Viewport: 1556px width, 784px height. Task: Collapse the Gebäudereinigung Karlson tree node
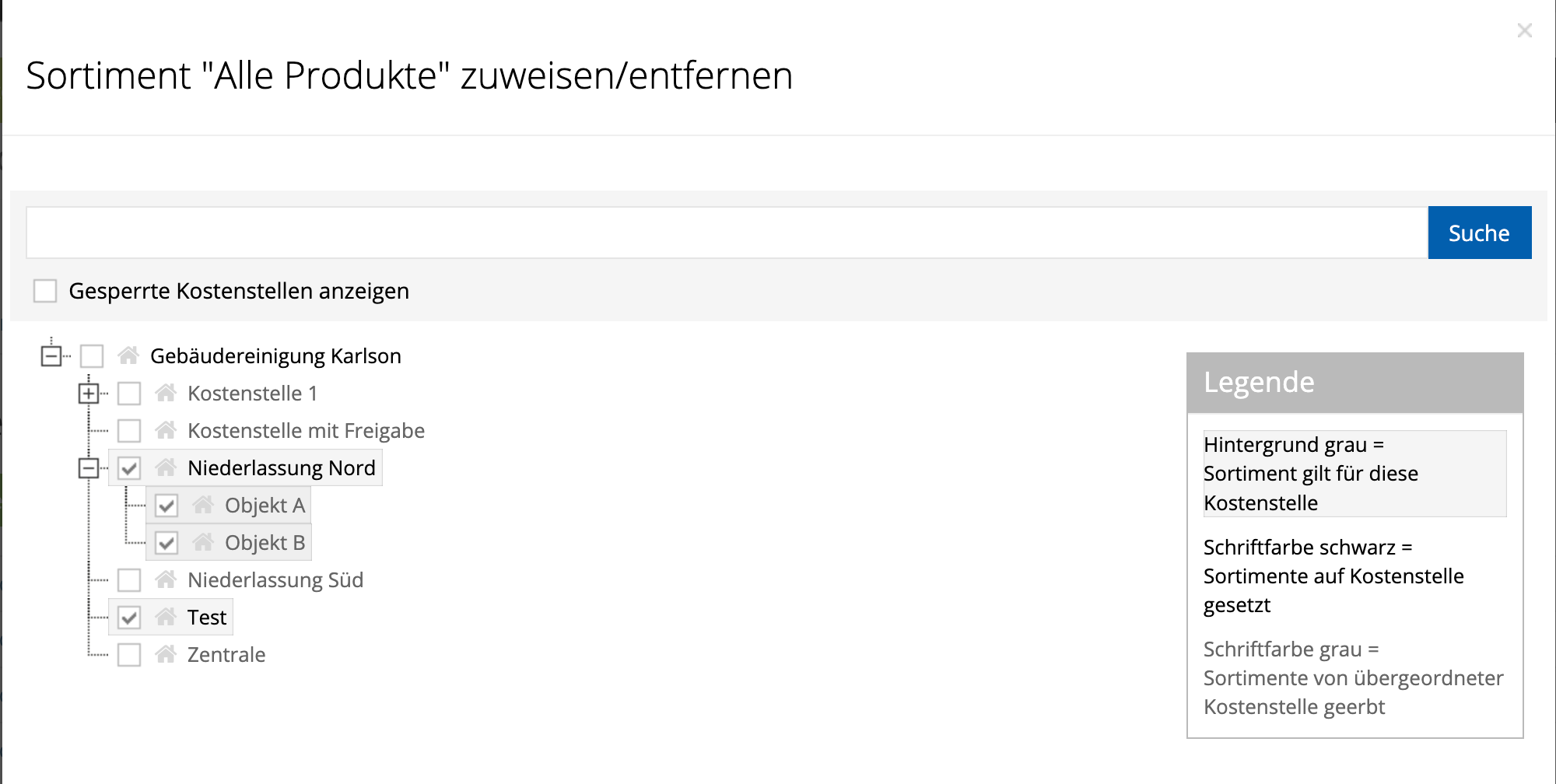coord(51,356)
